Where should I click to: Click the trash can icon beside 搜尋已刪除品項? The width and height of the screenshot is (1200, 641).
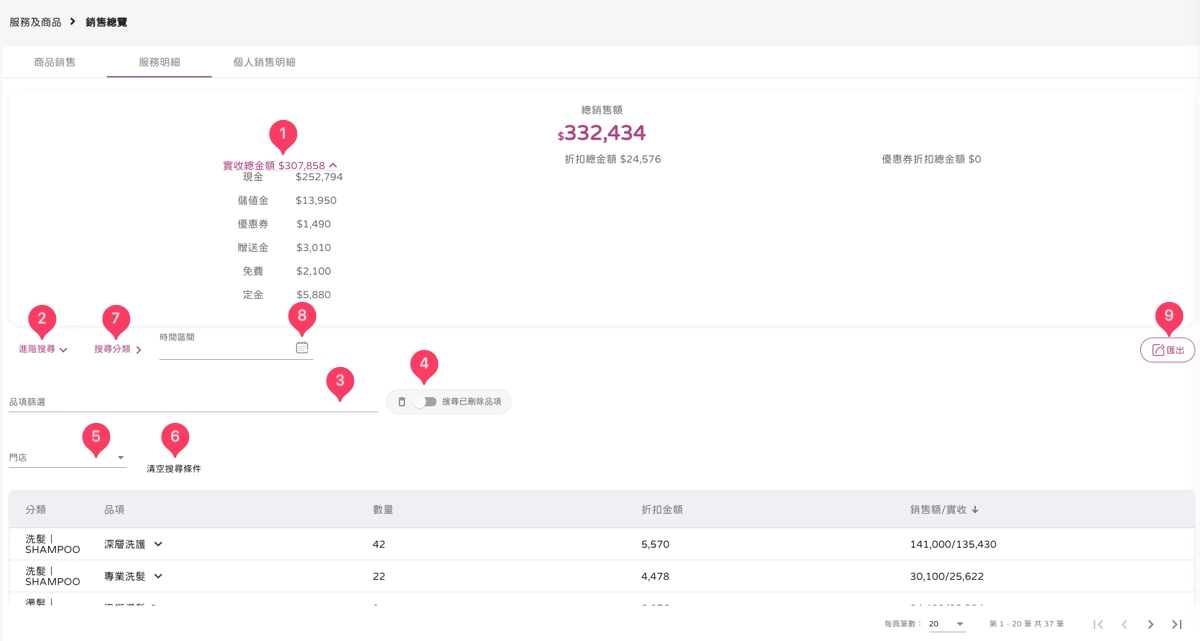point(402,402)
